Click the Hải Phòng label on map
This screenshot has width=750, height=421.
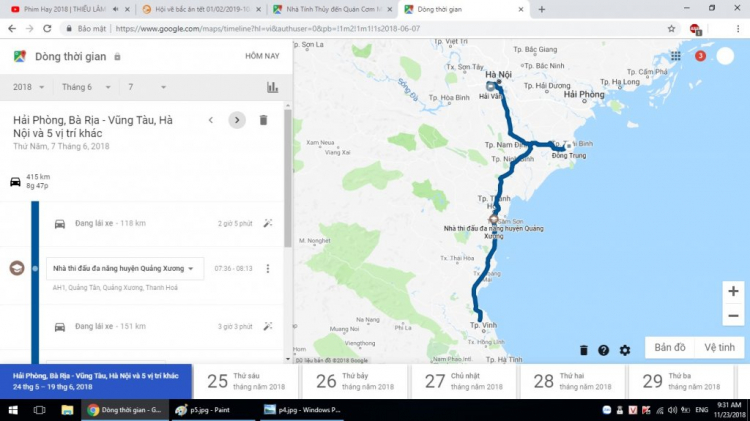click(584, 94)
